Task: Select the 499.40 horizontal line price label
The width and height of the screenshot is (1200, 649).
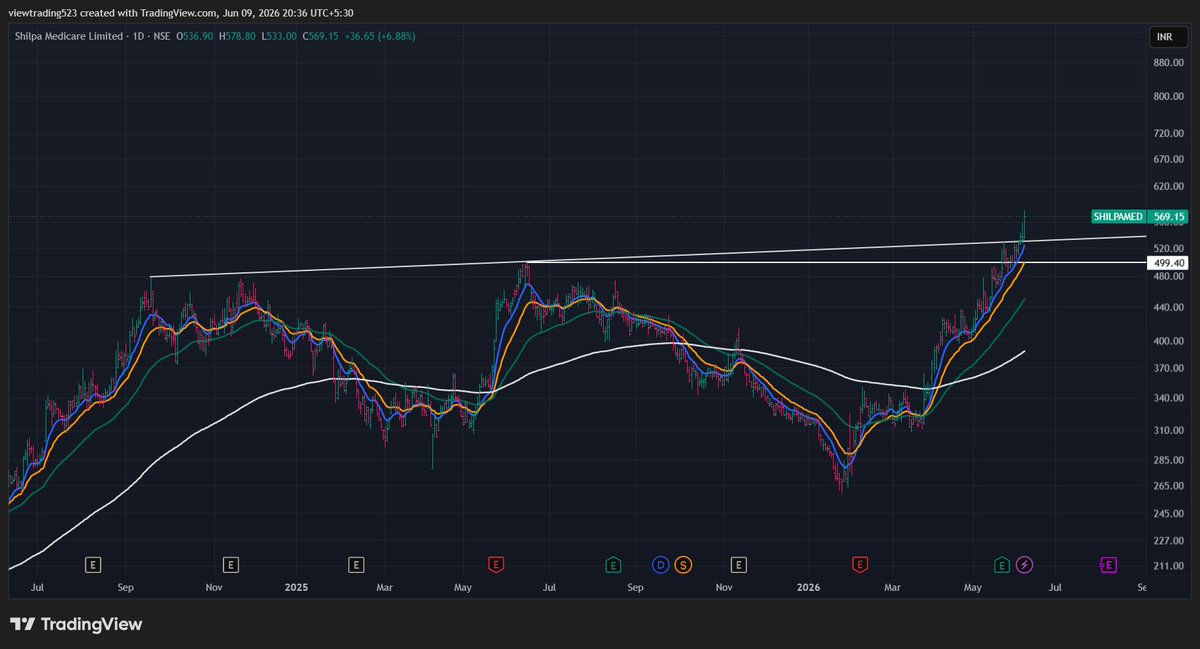Action: point(1169,262)
